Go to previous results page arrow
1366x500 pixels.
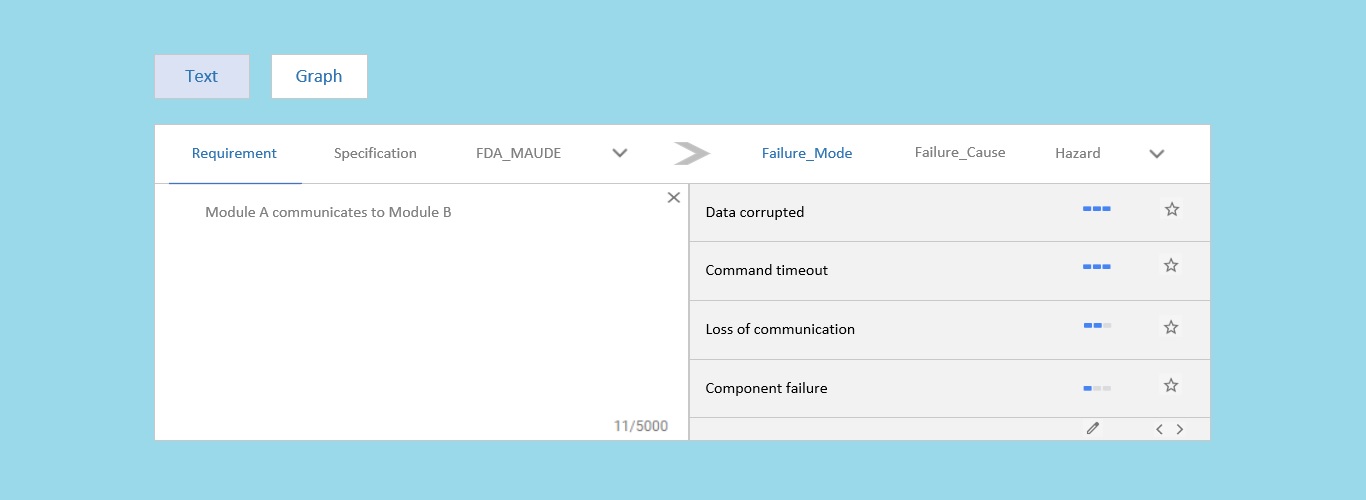1159,430
